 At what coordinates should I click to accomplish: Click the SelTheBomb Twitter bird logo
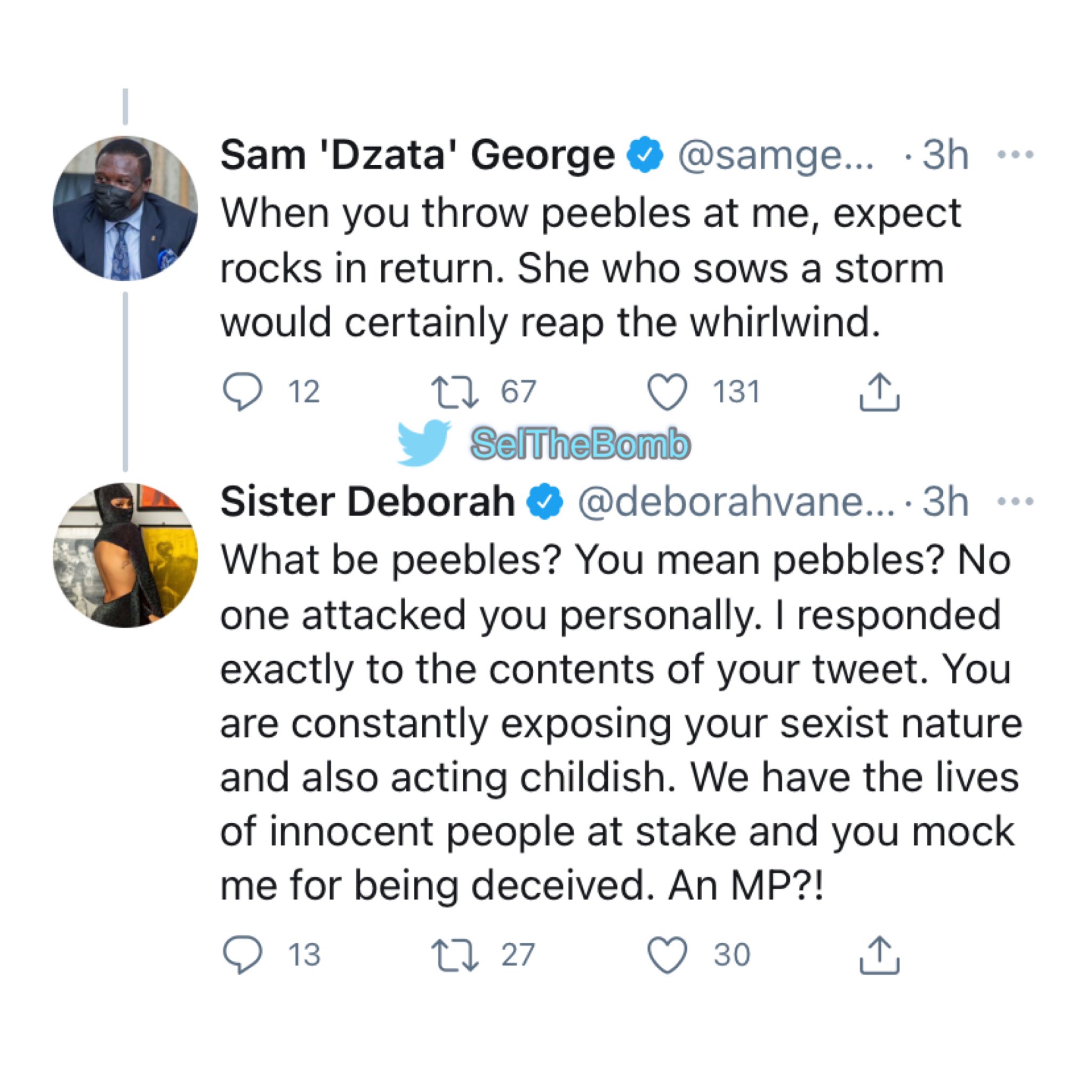424,443
